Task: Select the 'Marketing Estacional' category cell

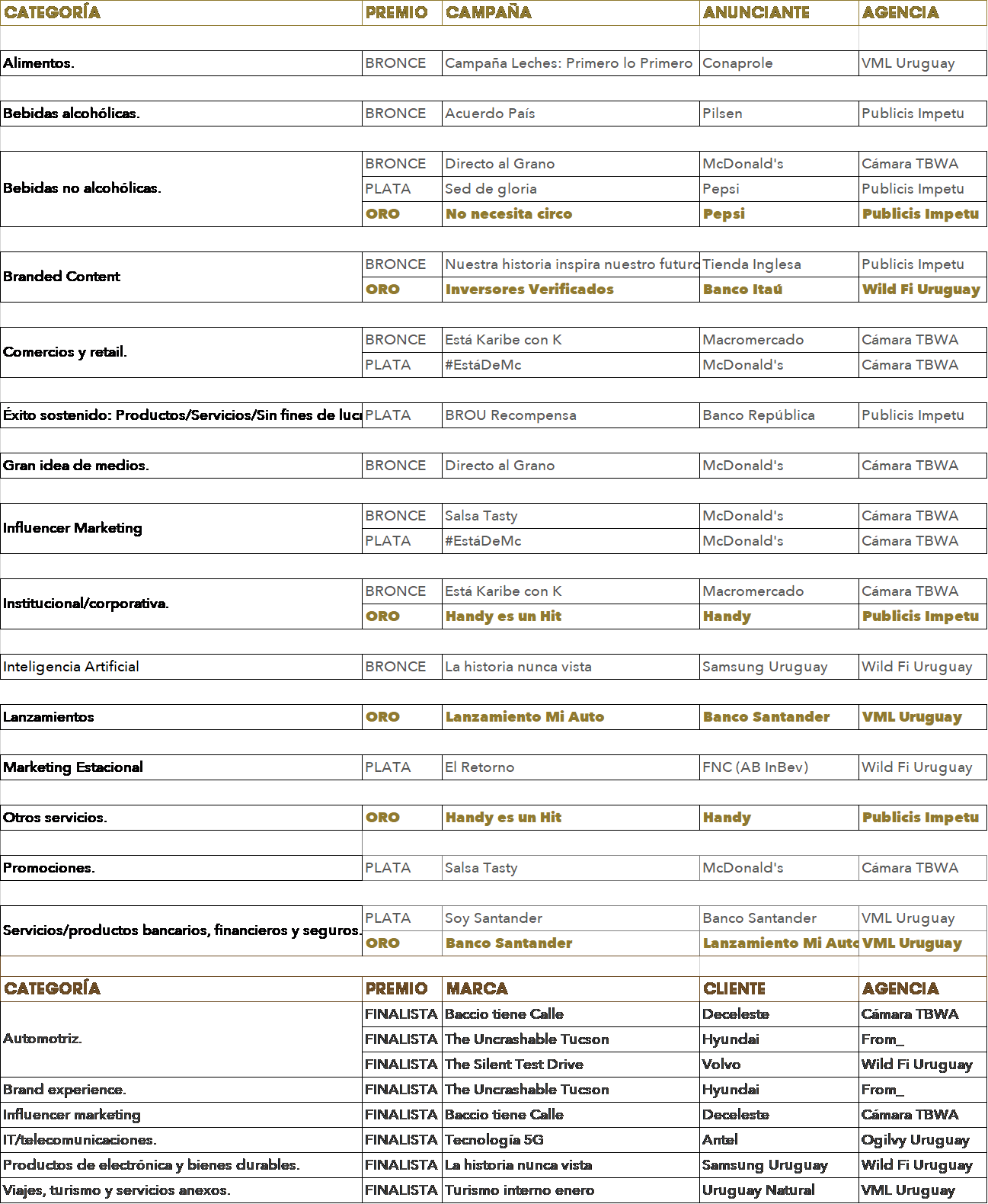Action: [181, 767]
